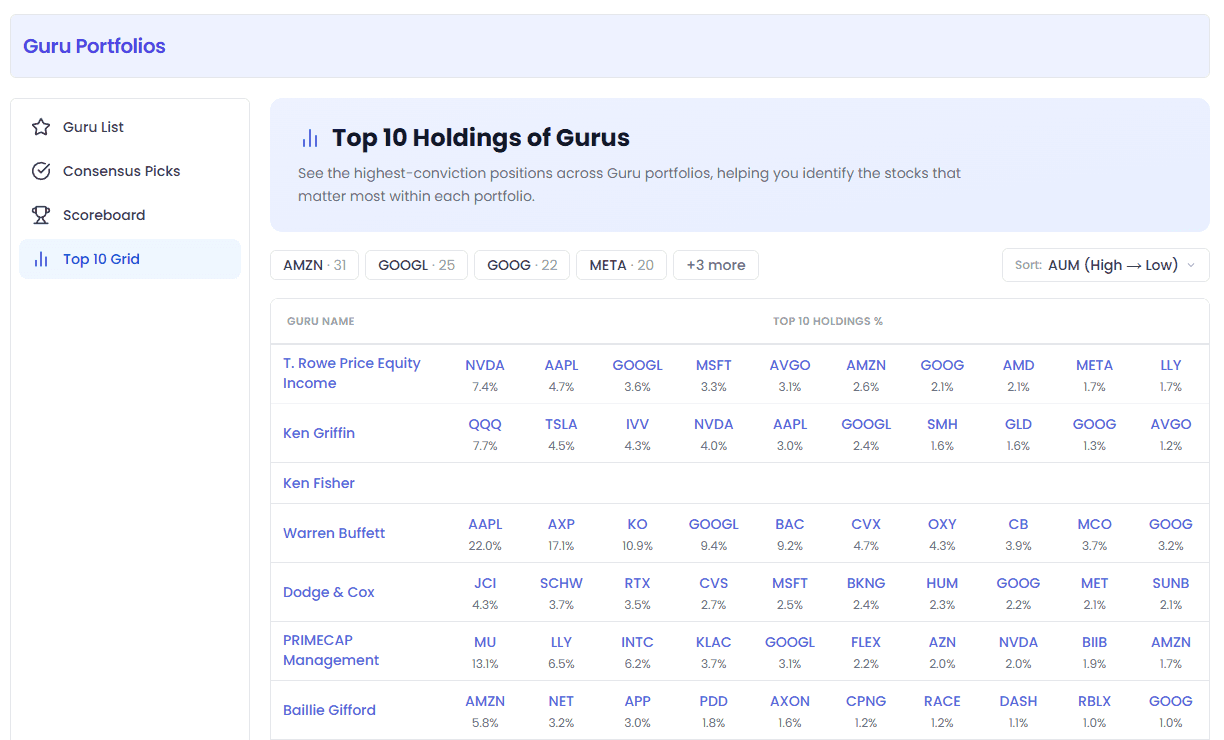1224x740 pixels.
Task: Click the bar chart icon beside Top 10 Grid
Action: click(41, 259)
